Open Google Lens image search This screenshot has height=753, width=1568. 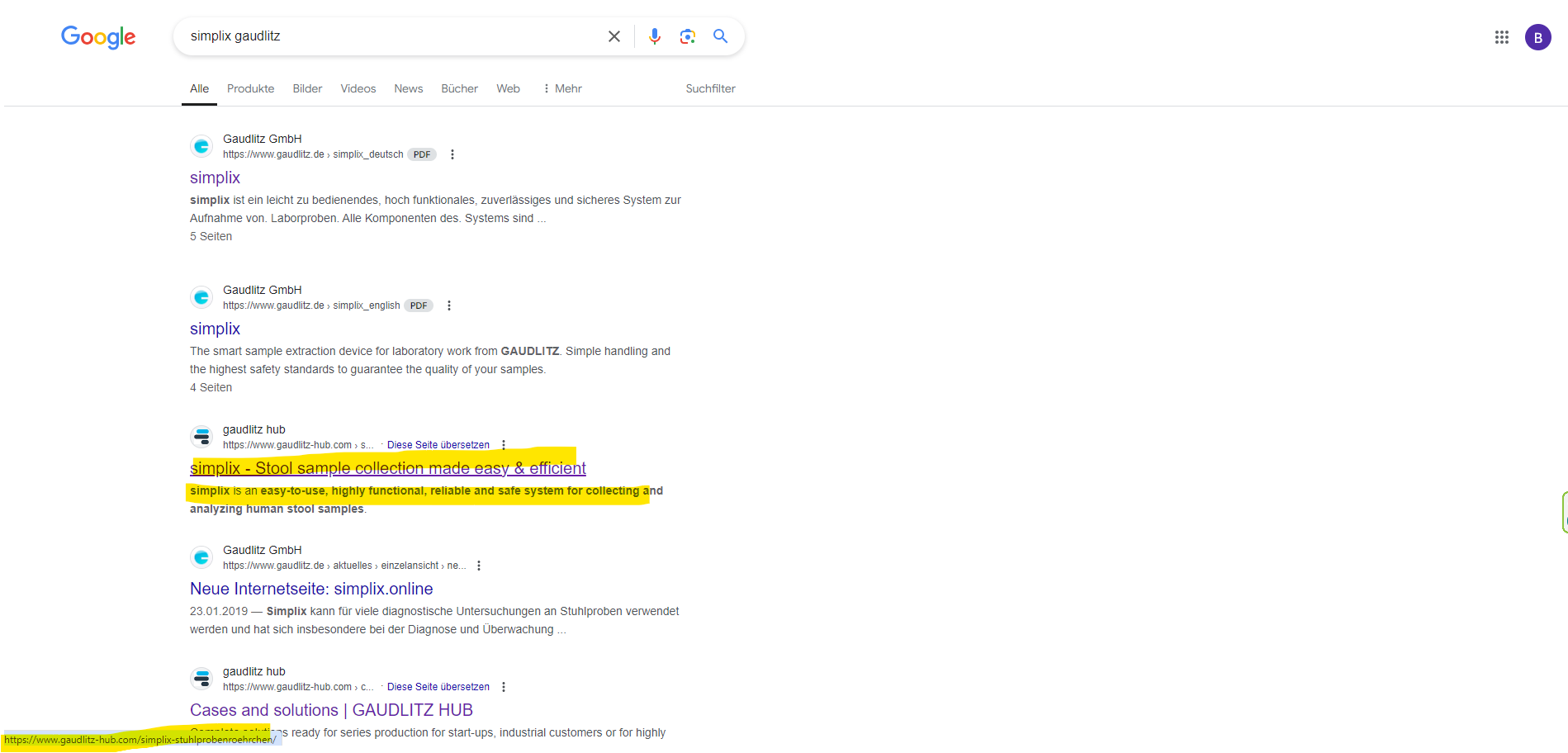(x=688, y=36)
